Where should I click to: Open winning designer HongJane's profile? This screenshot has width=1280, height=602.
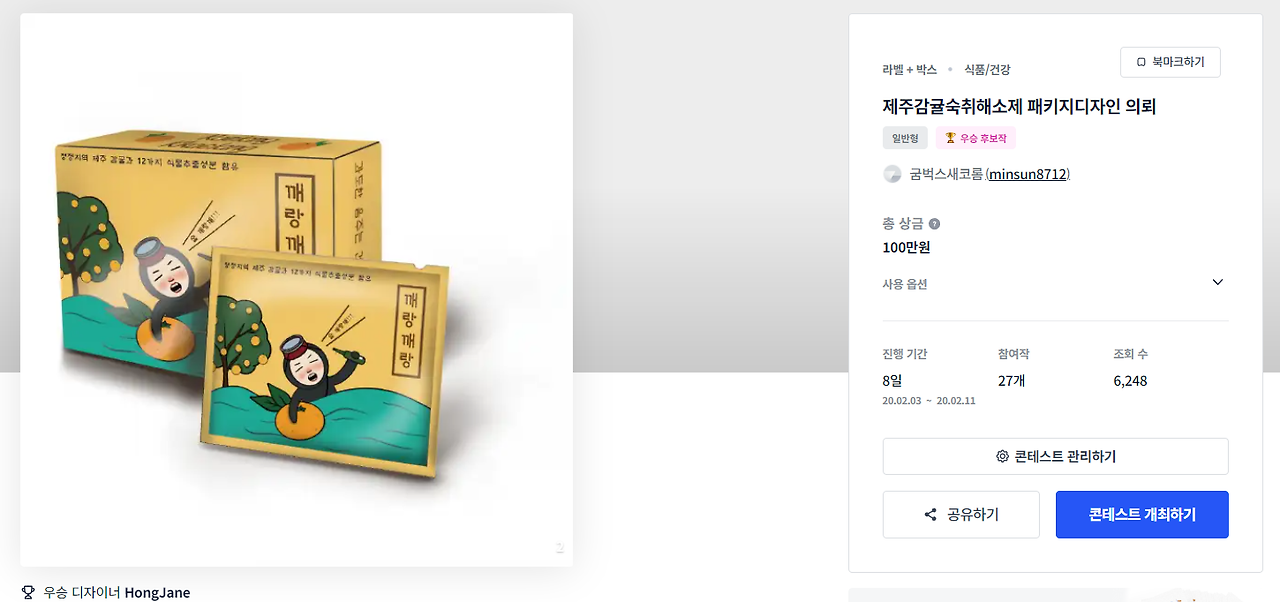click(157, 593)
